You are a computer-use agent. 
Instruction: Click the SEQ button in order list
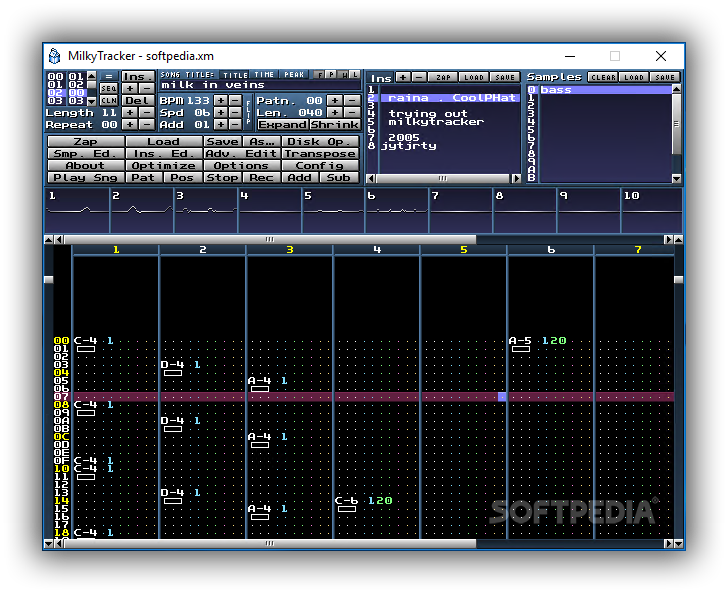tap(109, 88)
